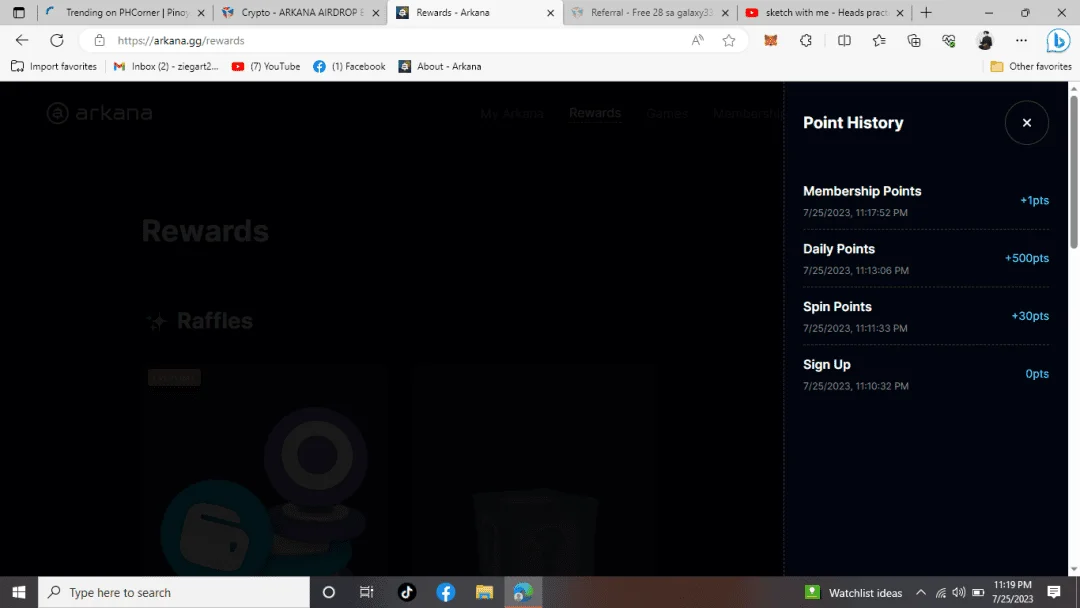Viewport: 1080px width, 608px height.
Task: Click the +500pts value
Action: (1026, 258)
